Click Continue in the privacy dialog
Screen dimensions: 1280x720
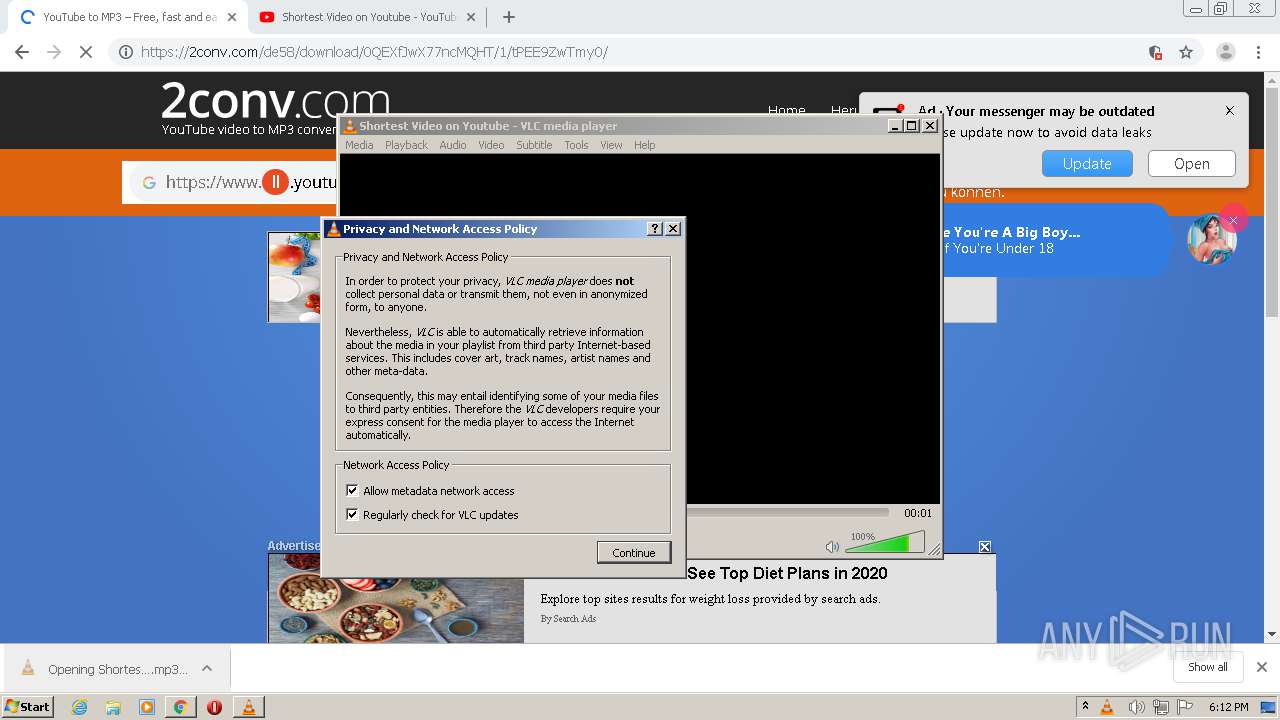[634, 553]
